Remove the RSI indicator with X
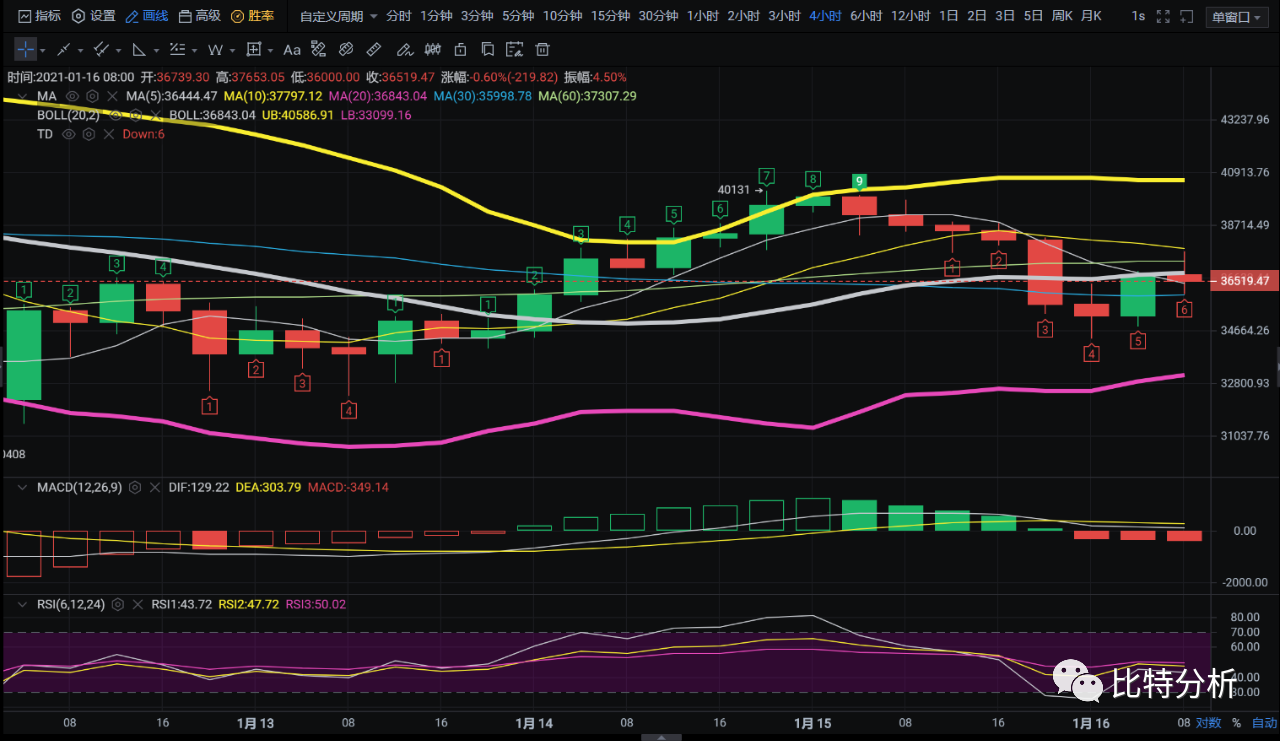1280x741 pixels. point(137,604)
